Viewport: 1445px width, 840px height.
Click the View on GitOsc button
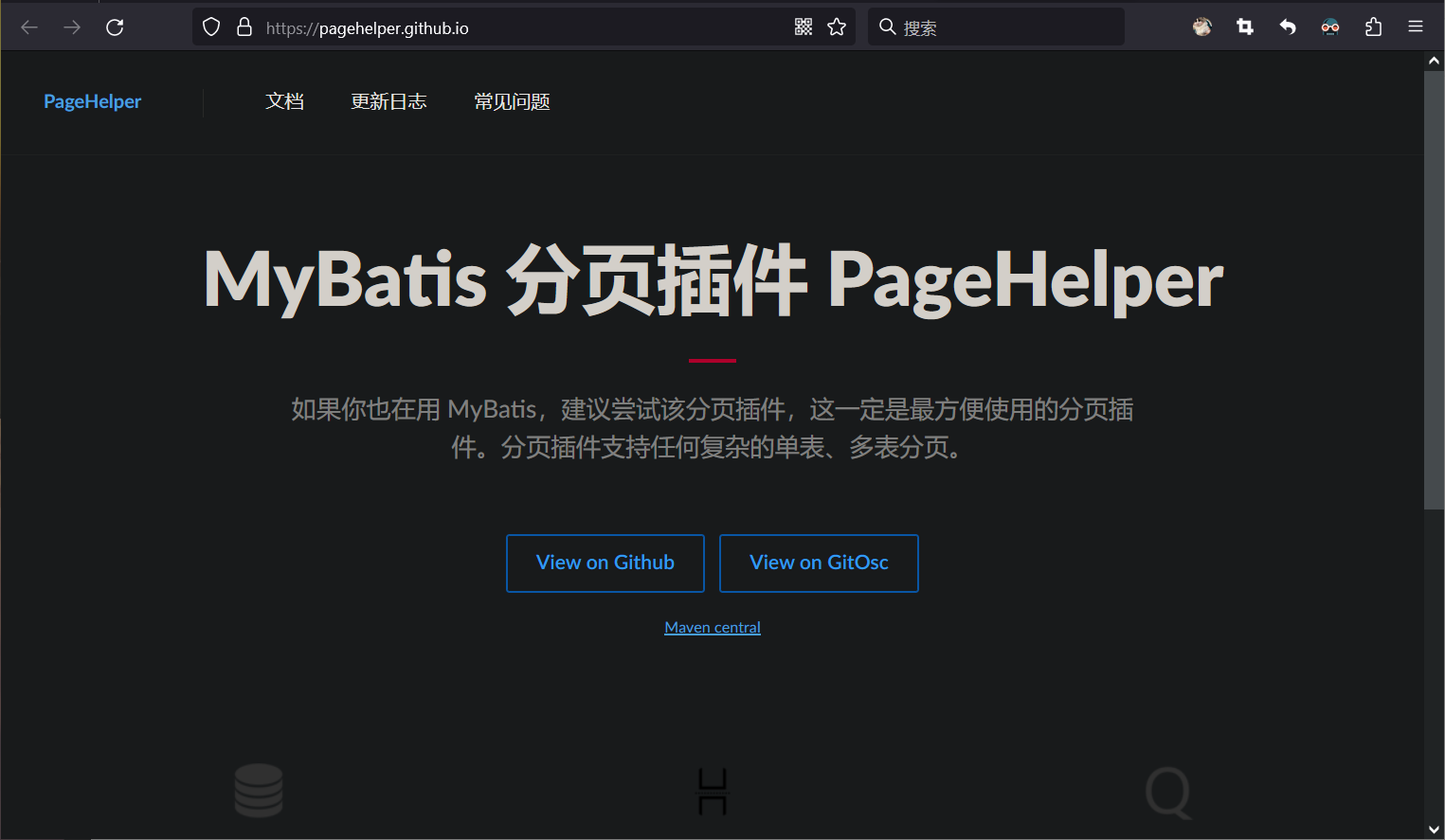tap(819, 563)
